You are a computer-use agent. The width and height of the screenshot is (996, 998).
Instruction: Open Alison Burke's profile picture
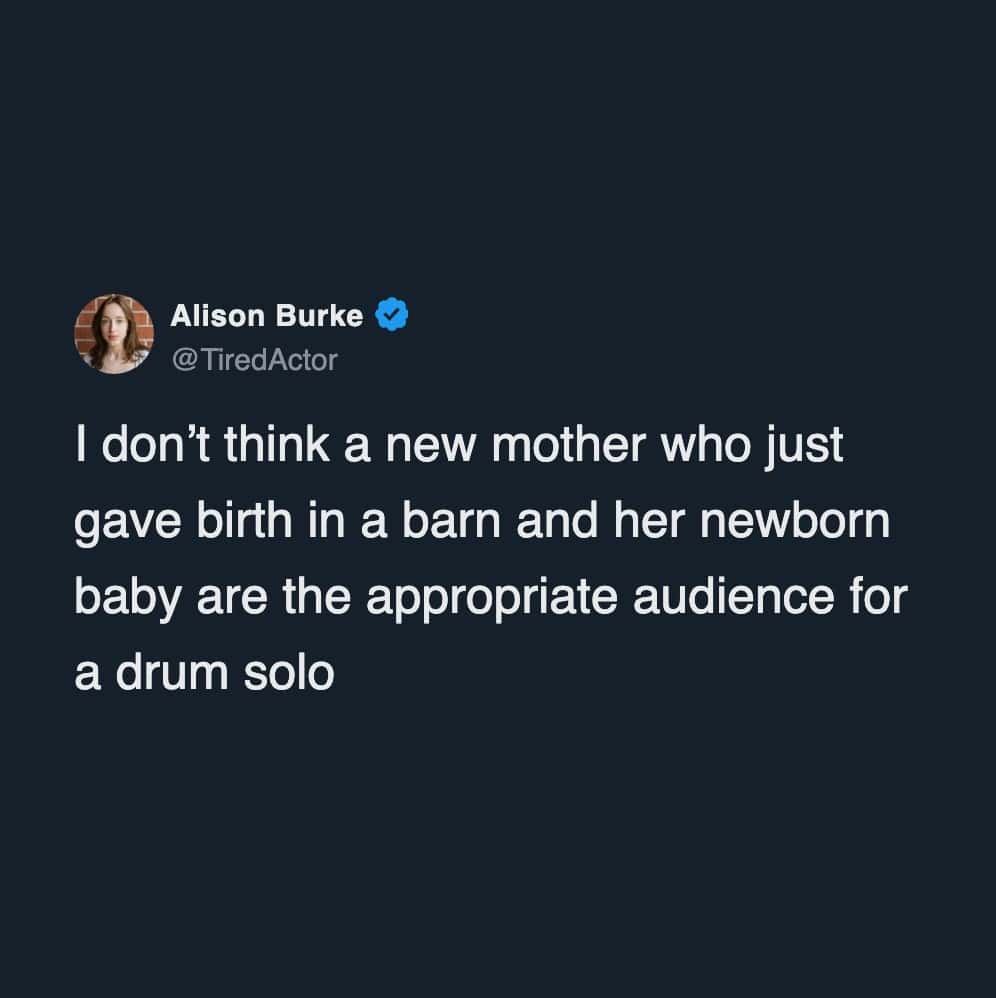pyautogui.click(x=115, y=334)
